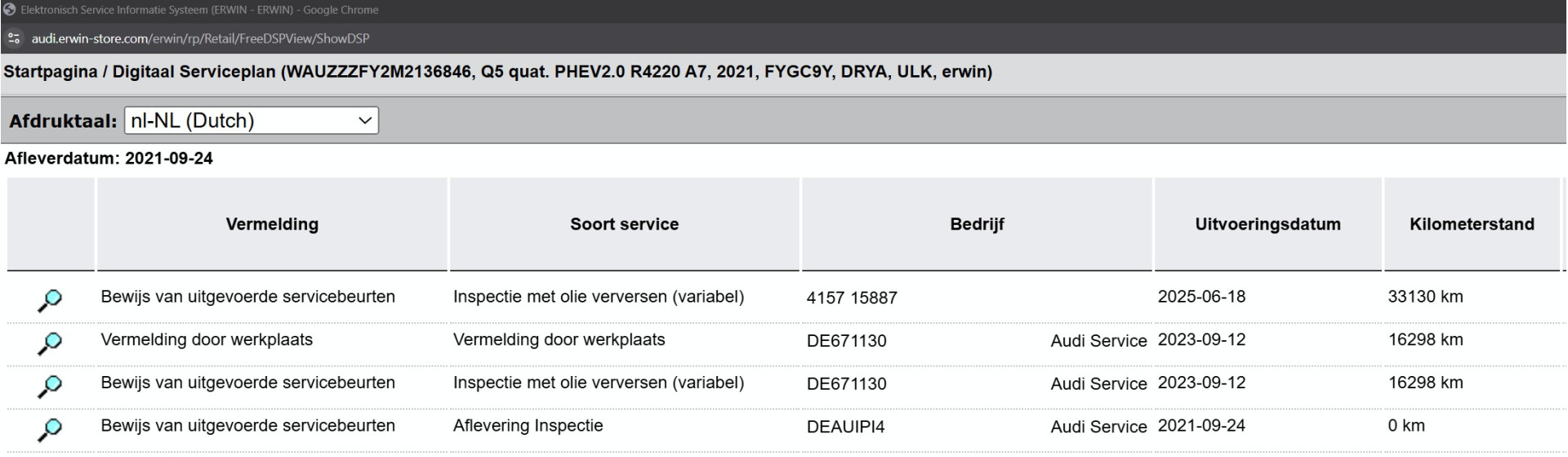Click the Startpagina breadcrumb link
Screen dimensions: 1568x457
click(51, 72)
